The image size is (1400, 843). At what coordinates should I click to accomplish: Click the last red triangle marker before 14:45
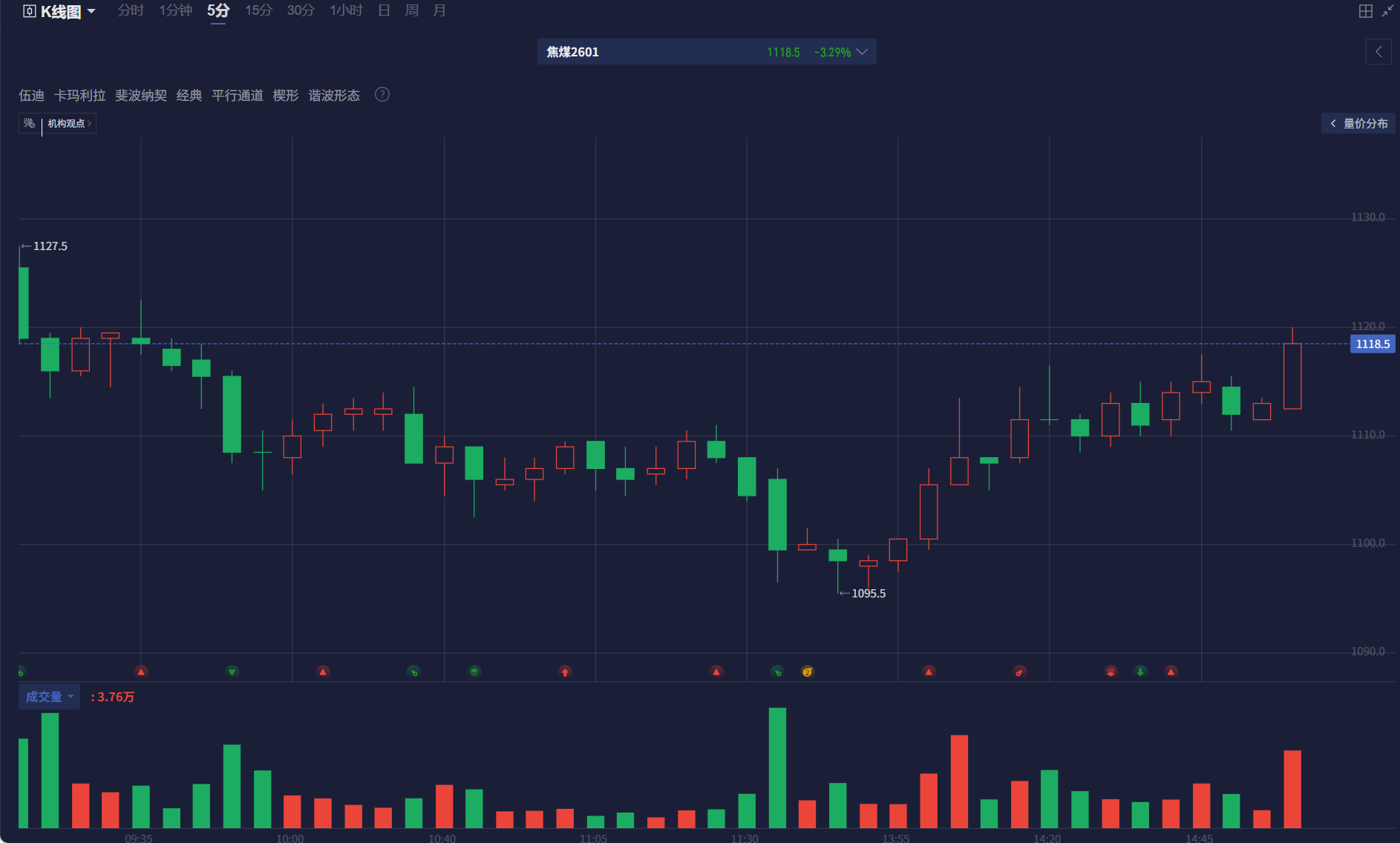[1171, 672]
